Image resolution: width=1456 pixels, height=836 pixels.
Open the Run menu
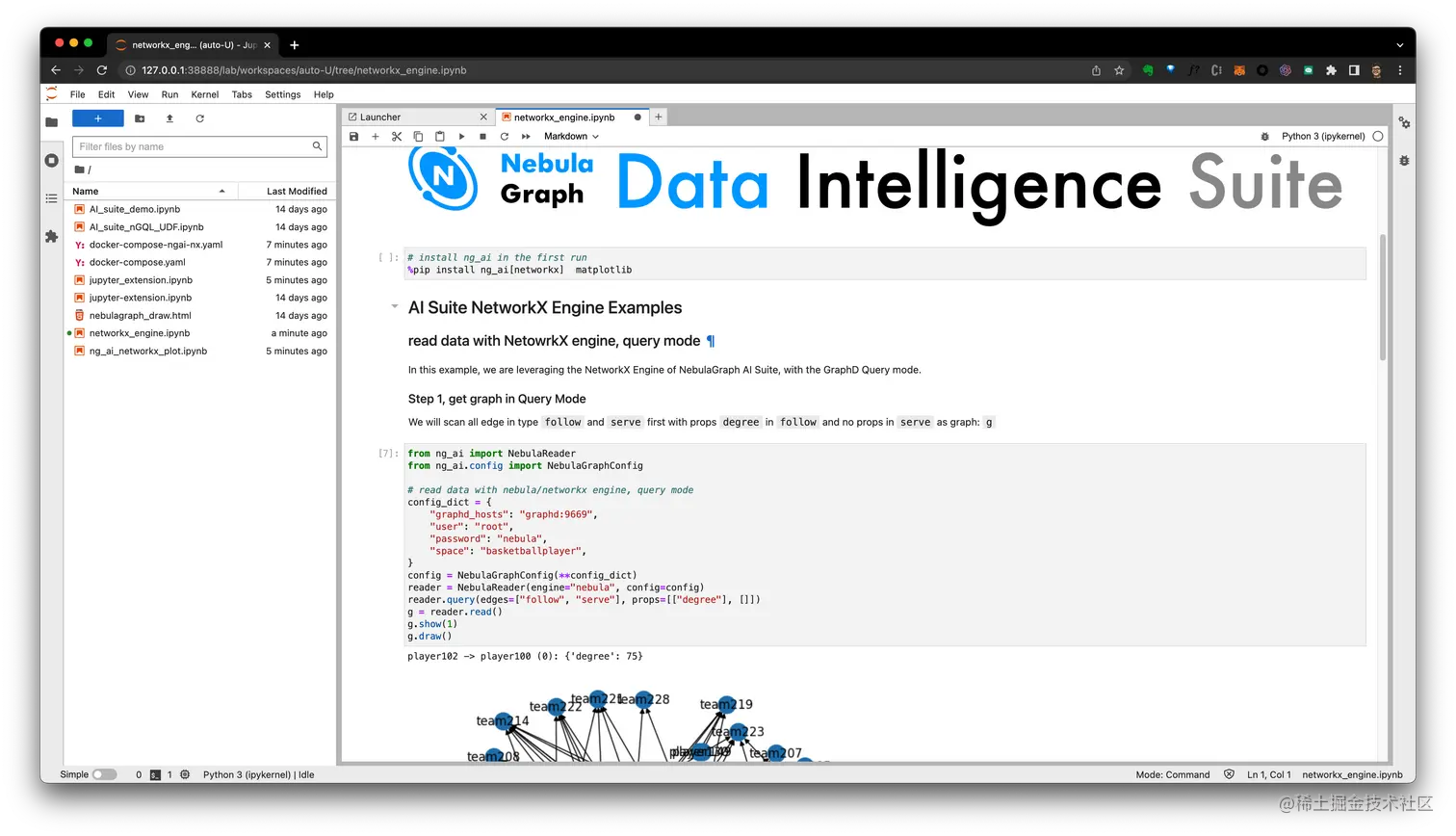169,94
